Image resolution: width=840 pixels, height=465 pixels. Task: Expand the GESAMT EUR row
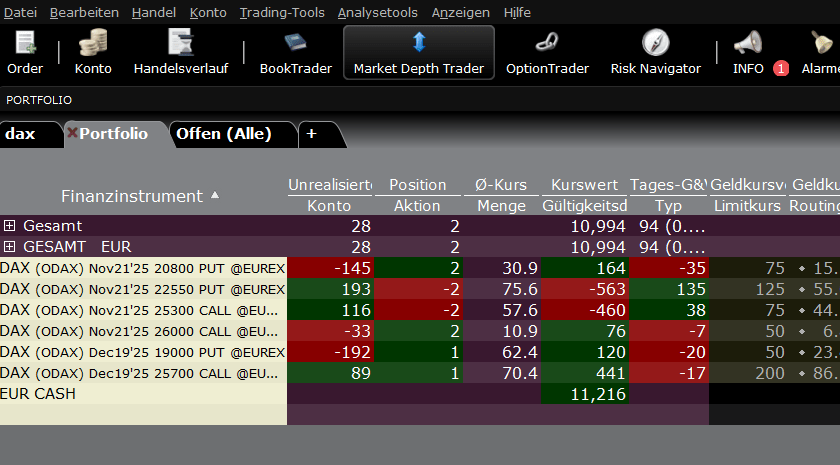(x=10, y=247)
